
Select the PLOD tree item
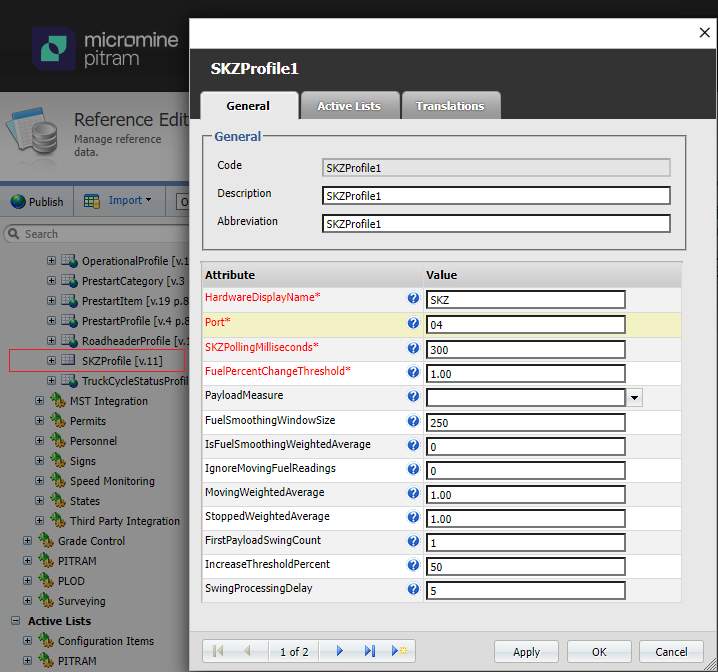[71, 581]
